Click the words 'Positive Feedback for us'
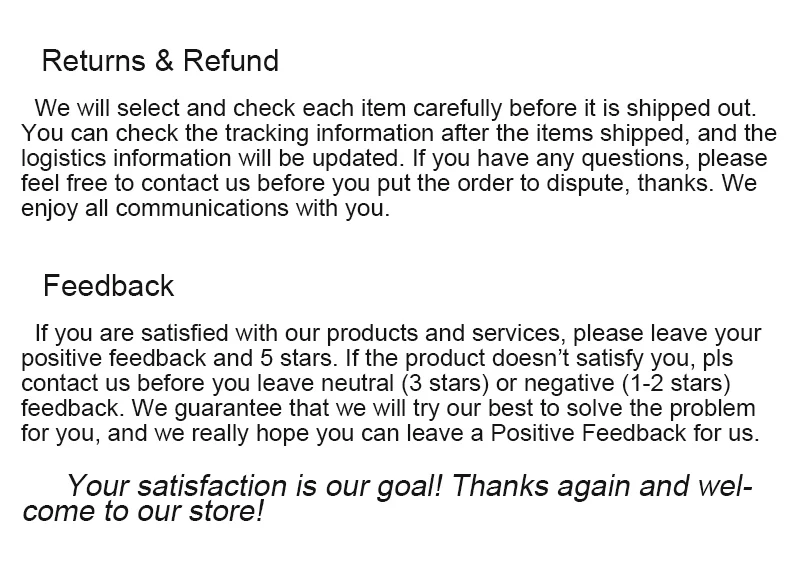Viewport: 800px width, 578px height. (x=625, y=433)
